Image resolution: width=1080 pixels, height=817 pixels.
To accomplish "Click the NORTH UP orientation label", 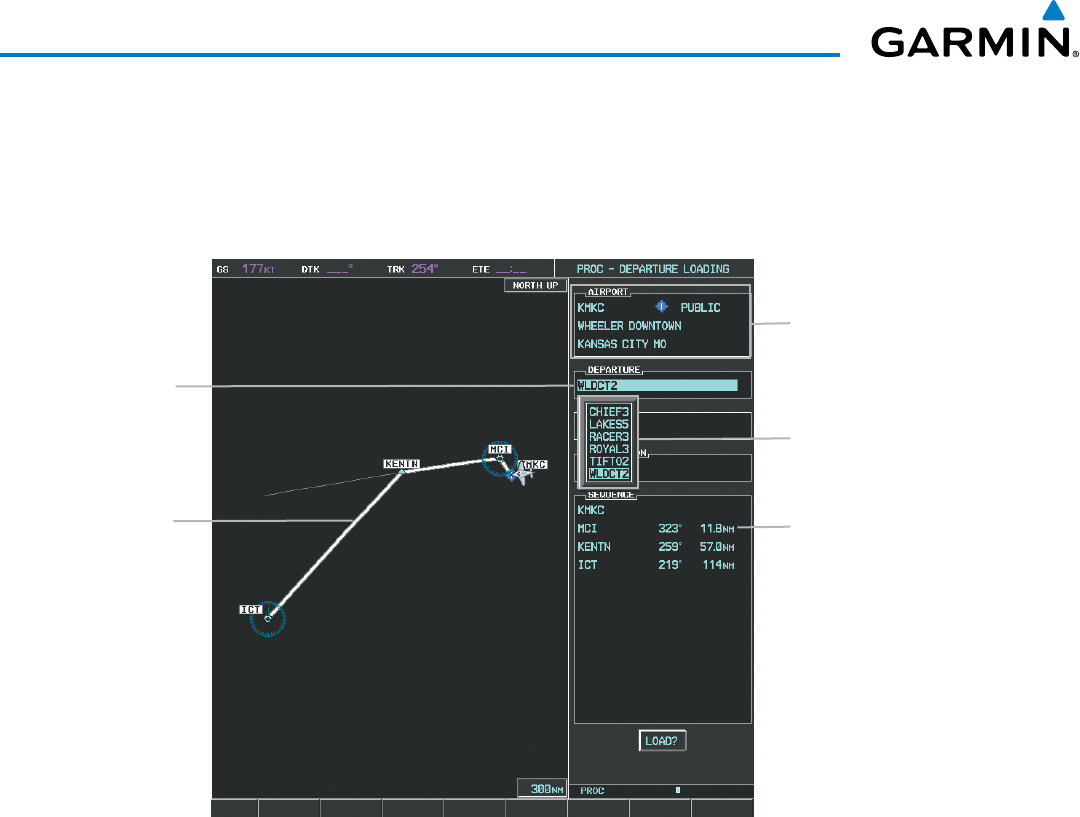I will pos(535,285).
